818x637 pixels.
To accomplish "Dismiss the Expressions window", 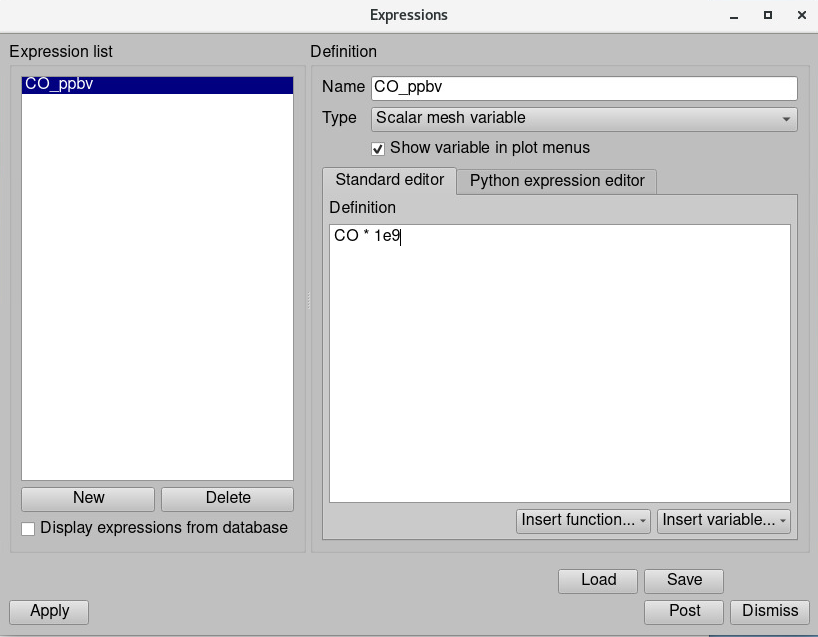I will point(770,611).
